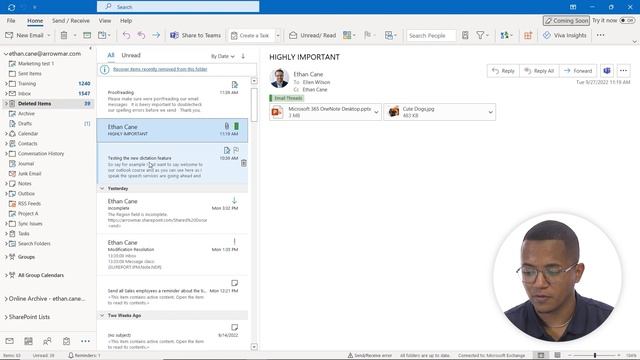
Task: Show the Unread messages filter tab
Action: [x=131, y=55]
